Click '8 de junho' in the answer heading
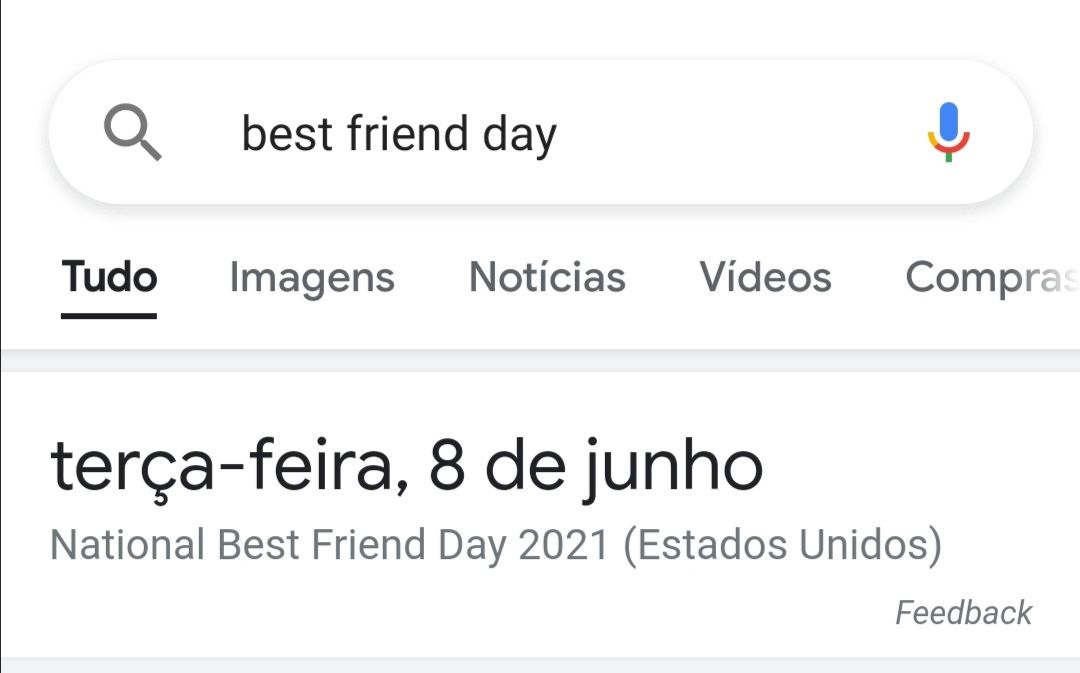The image size is (1080, 673). click(596, 468)
